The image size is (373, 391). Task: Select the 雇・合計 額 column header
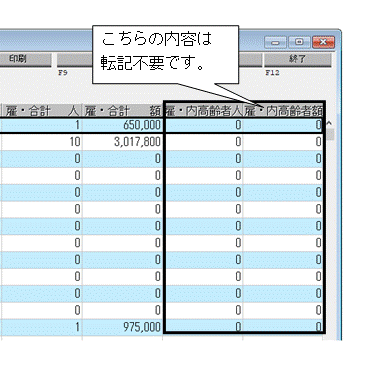122,111
